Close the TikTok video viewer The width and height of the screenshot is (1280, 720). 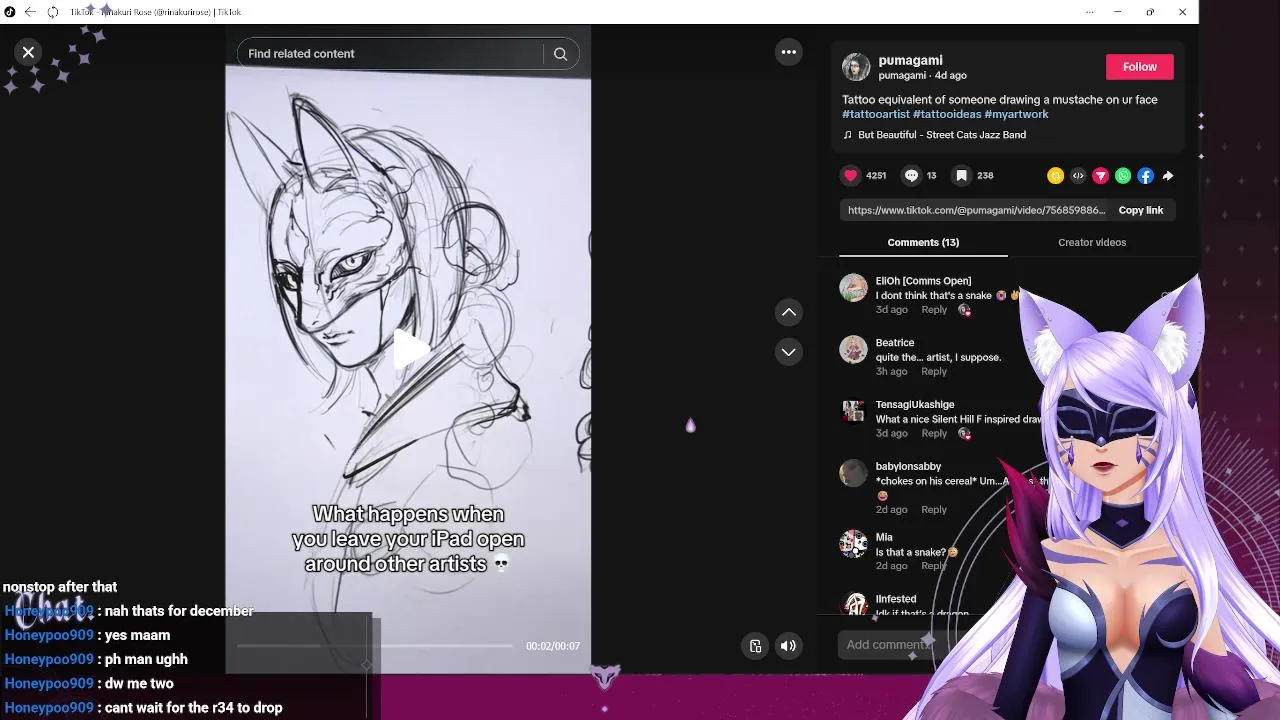tap(28, 52)
